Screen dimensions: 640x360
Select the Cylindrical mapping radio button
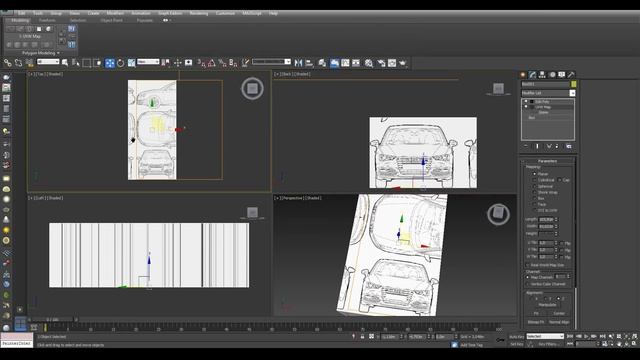534,180
